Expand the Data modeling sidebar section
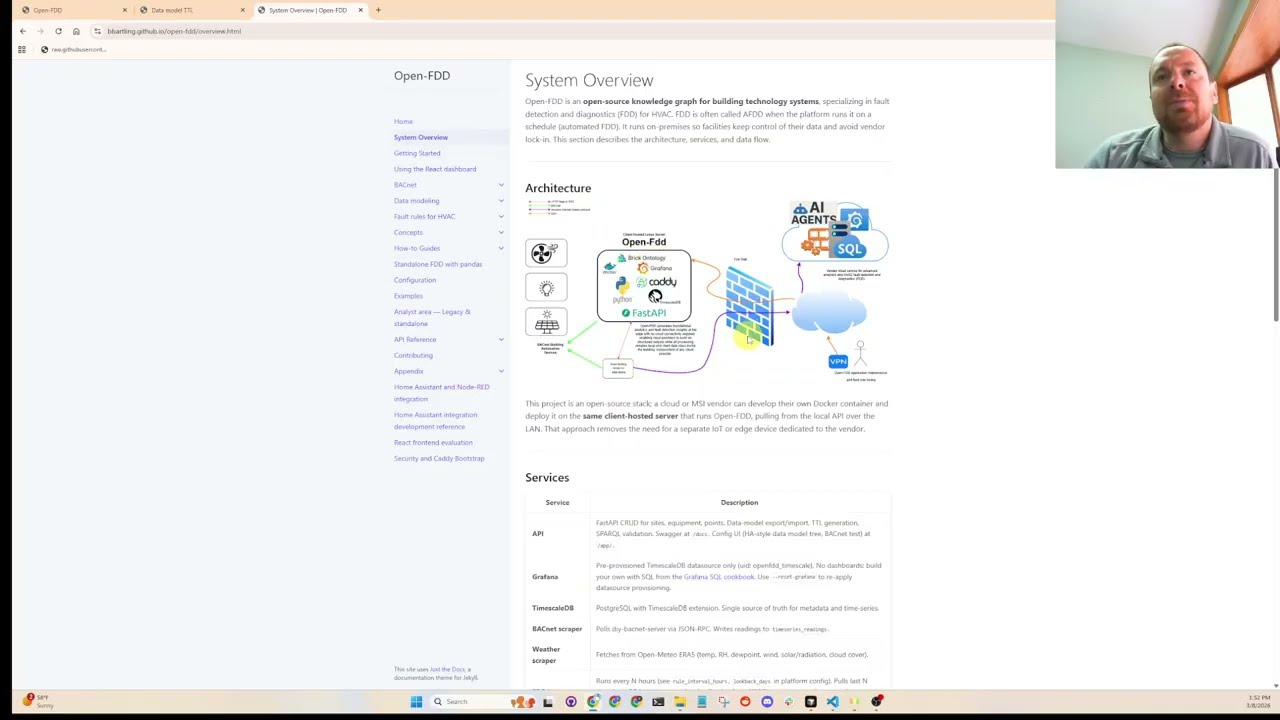 tap(501, 201)
